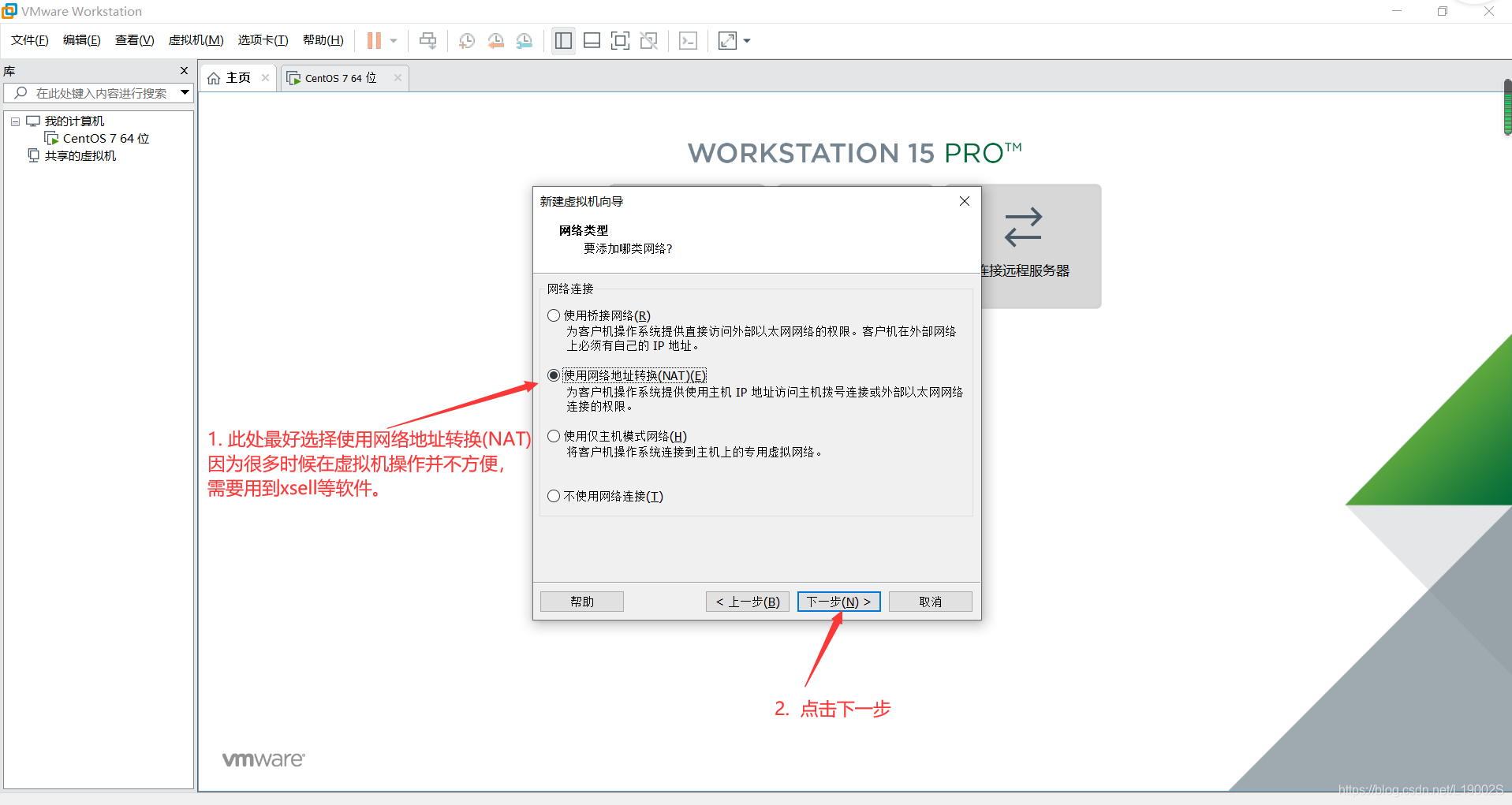Open the 文件(F) menu
Screen dimensions: 1512x805
coord(30,40)
